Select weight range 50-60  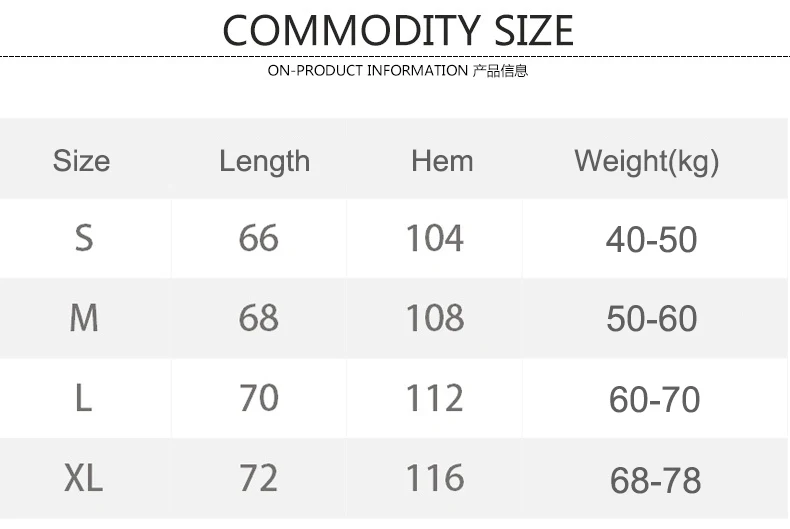click(x=651, y=319)
